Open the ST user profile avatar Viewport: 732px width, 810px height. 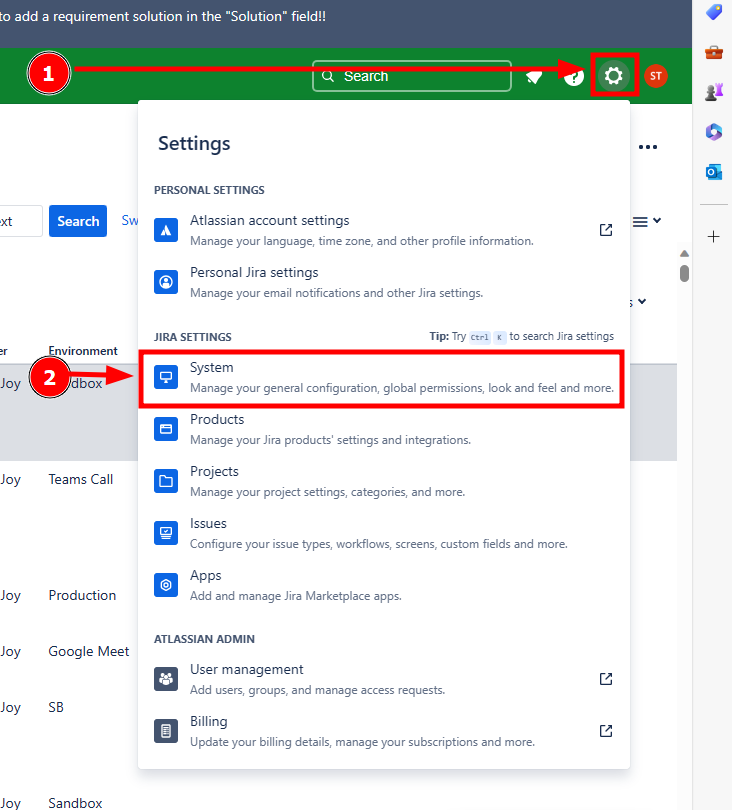tap(655, 76)
